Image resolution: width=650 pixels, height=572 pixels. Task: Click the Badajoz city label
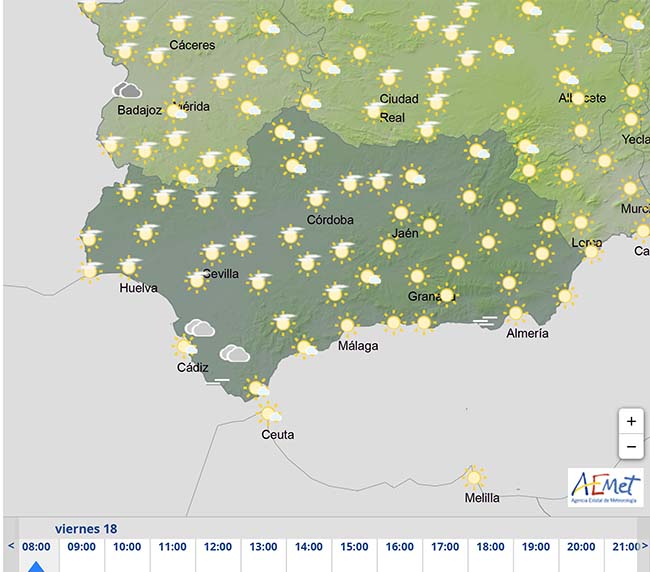pyautogui.click(x=139, y=110)
